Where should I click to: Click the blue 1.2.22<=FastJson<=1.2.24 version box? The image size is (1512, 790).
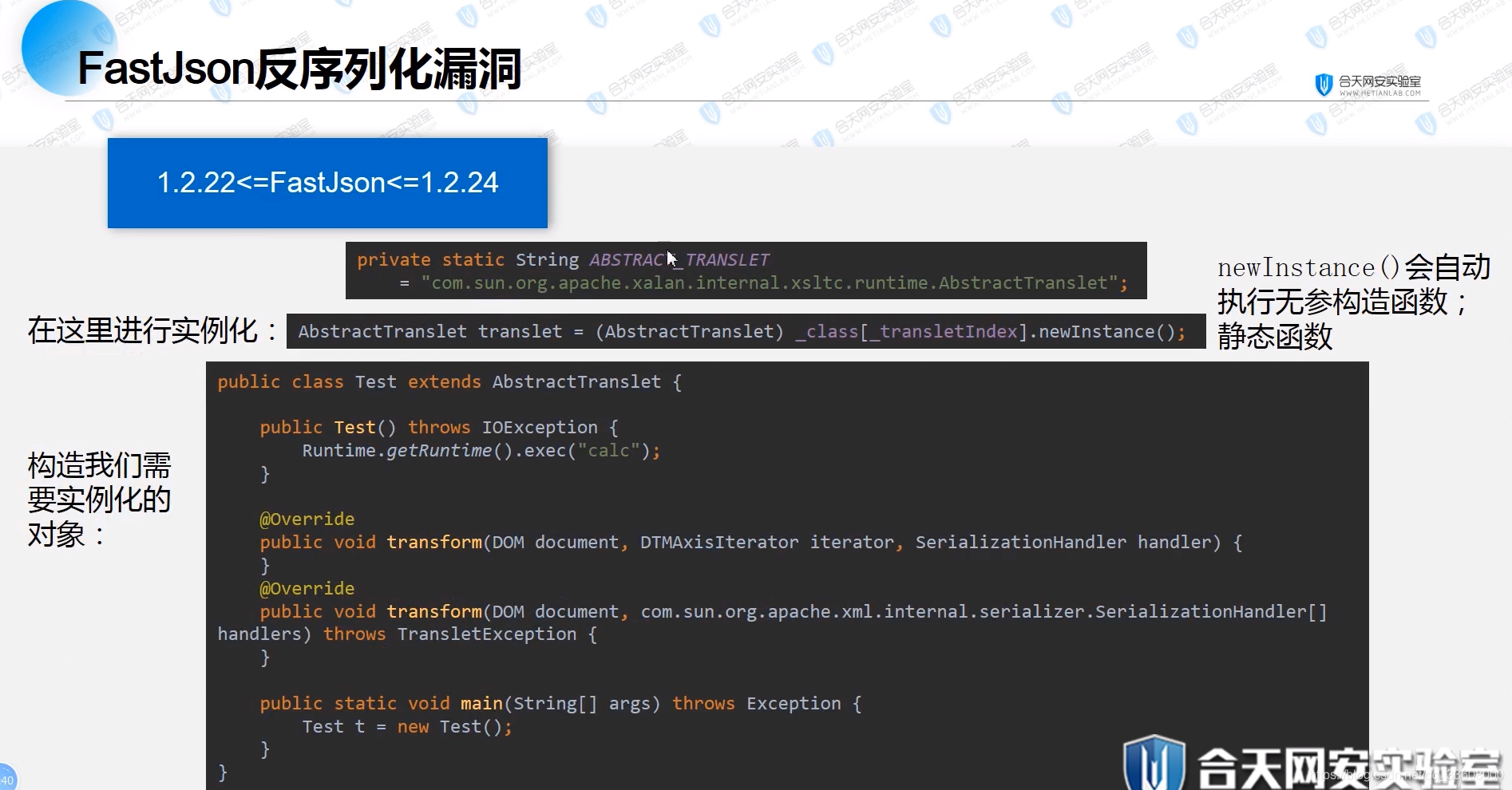327,183
